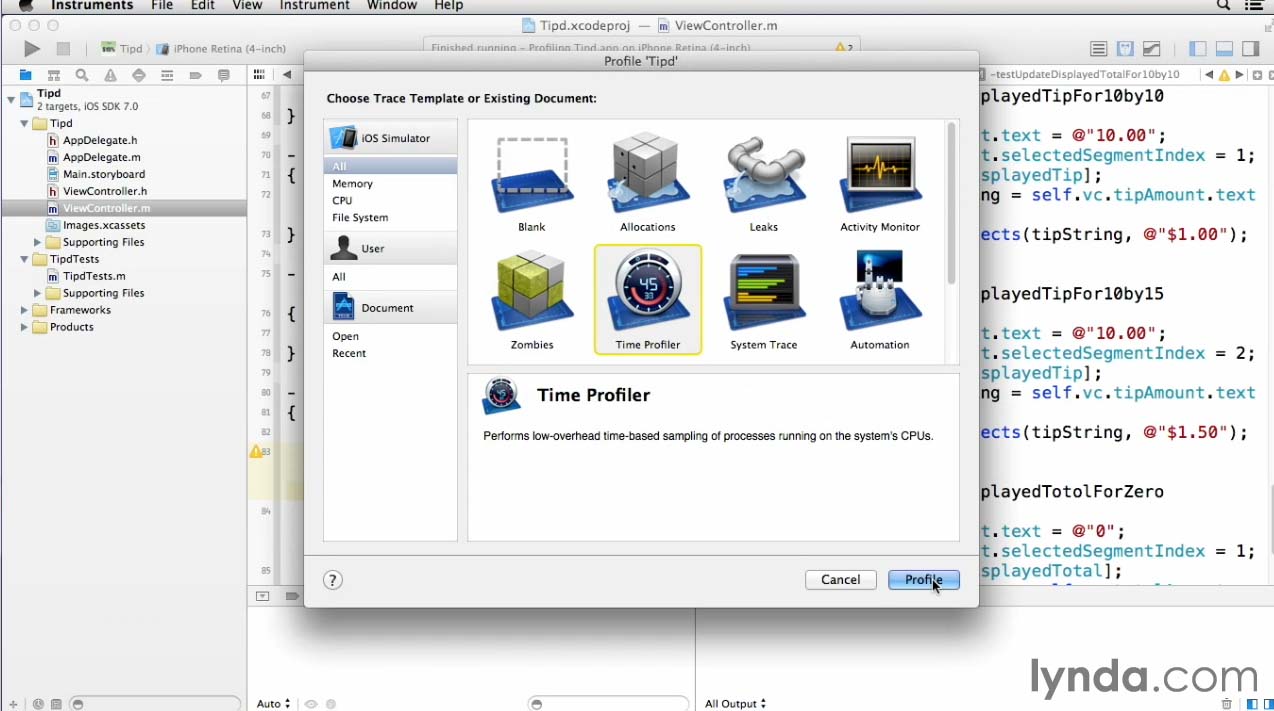Open the Window menu

tap(392, 6)
